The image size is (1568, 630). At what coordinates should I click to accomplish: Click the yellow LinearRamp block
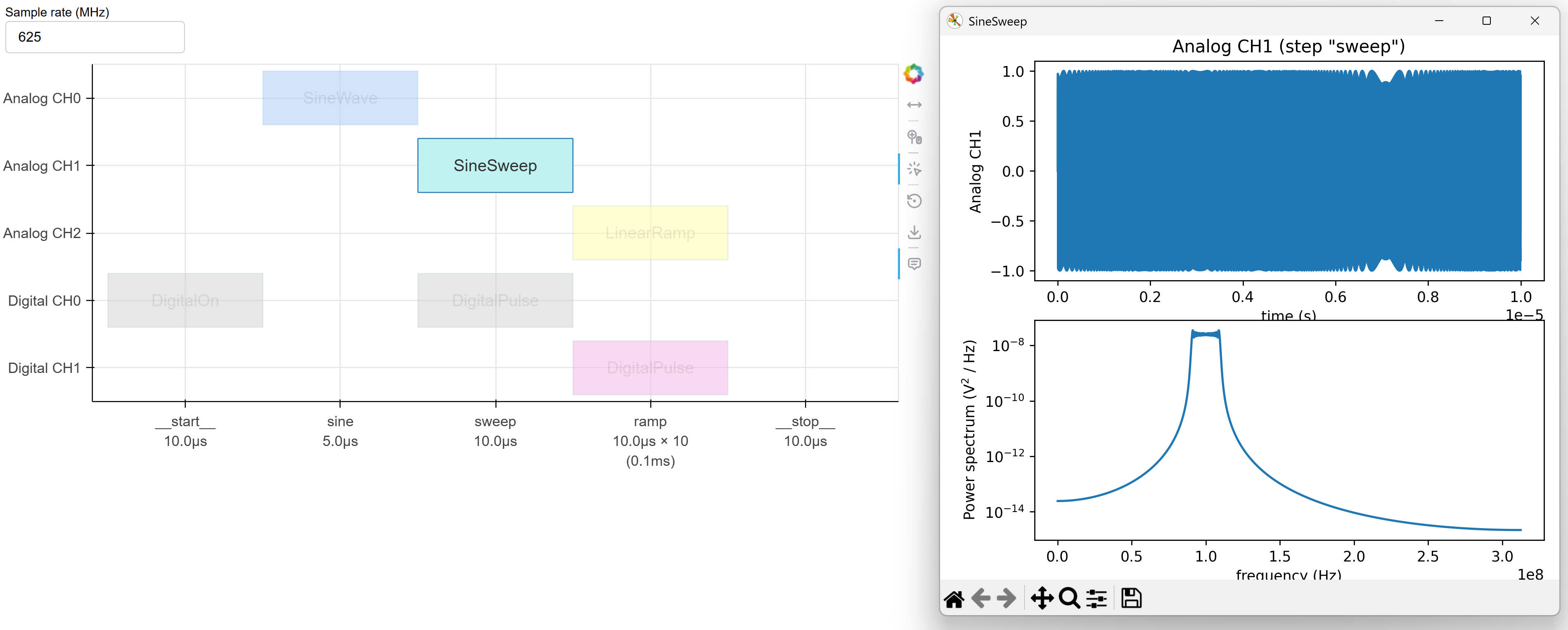[x=650, y=233]
